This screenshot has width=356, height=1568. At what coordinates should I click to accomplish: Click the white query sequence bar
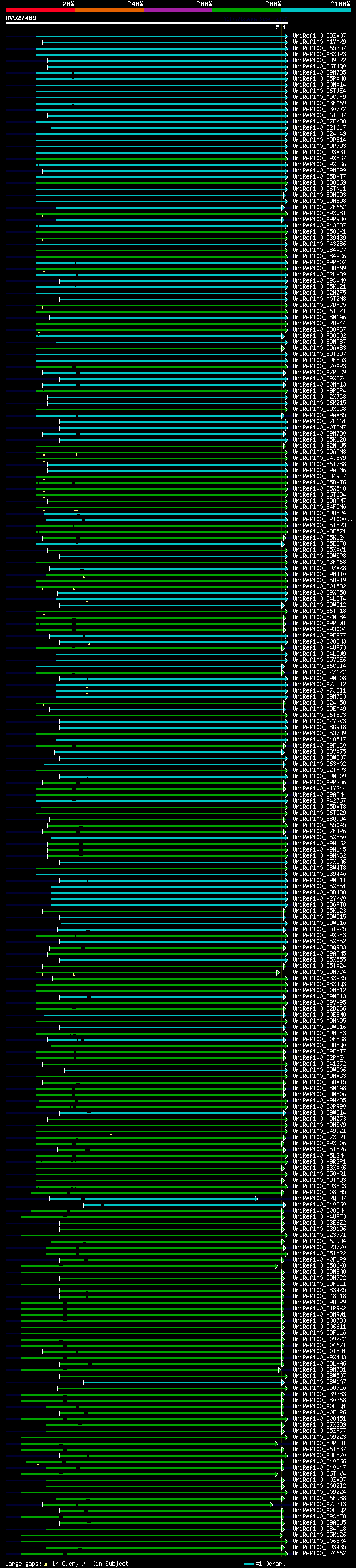point(147,23)
